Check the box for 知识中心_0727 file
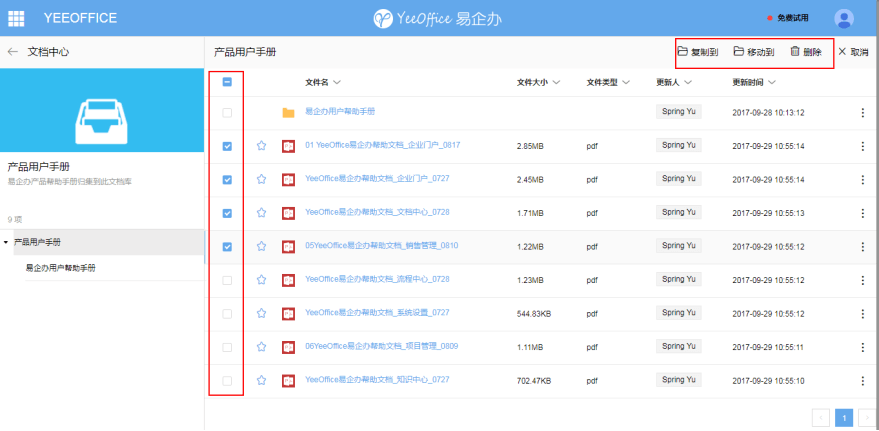879x431 pixels. coord(227,381)
